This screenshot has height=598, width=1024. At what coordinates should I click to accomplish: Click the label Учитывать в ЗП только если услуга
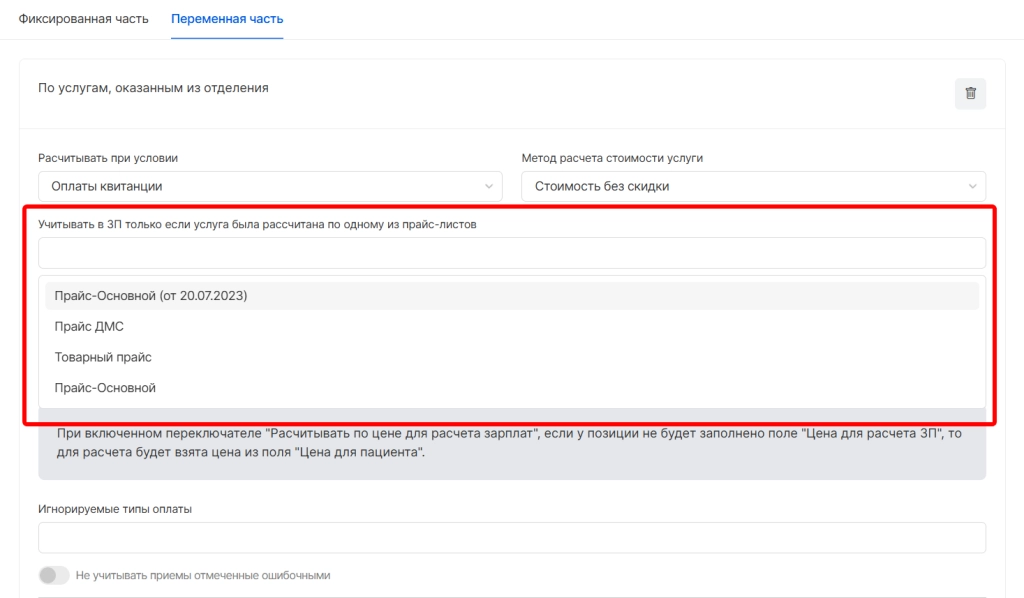(256, 224)
